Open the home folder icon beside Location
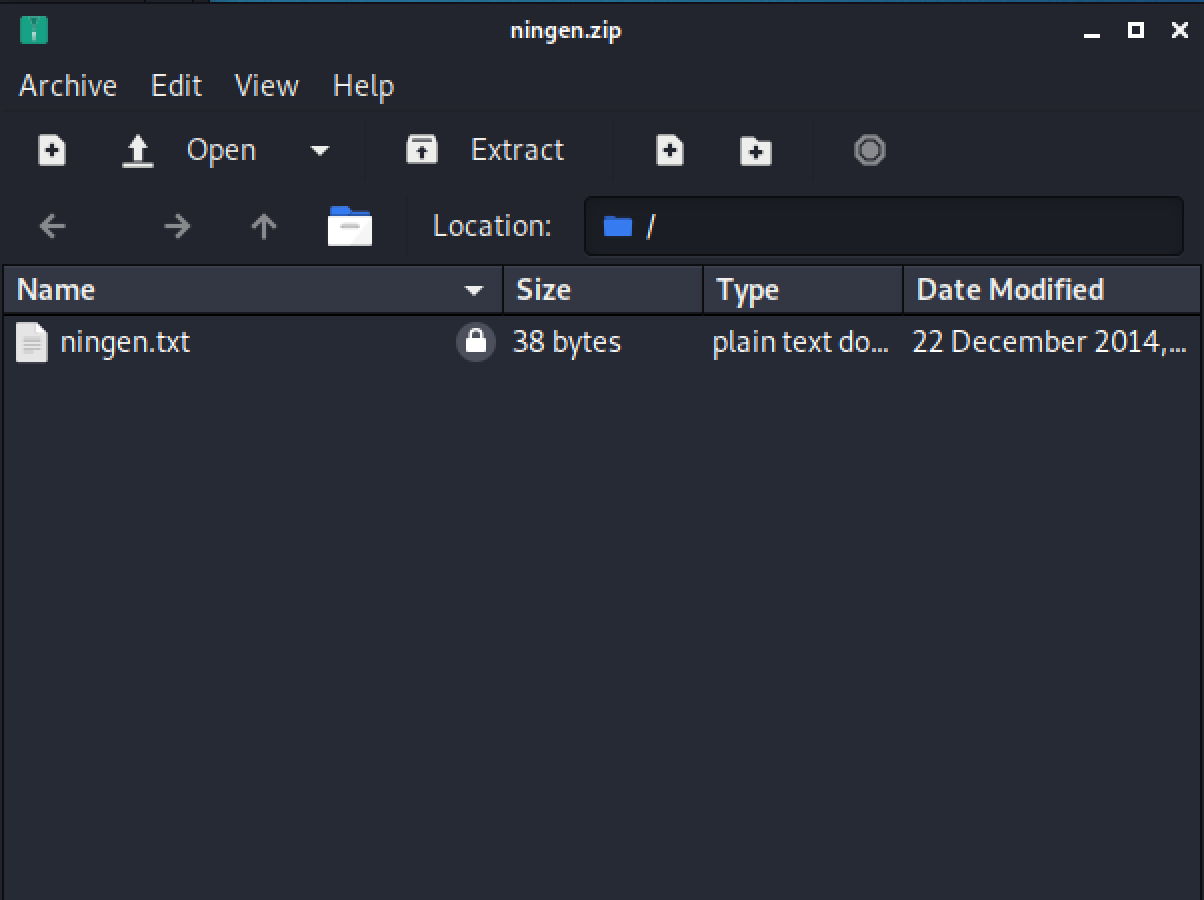Viewport: 1204px width, 900px height. point(350,226)
